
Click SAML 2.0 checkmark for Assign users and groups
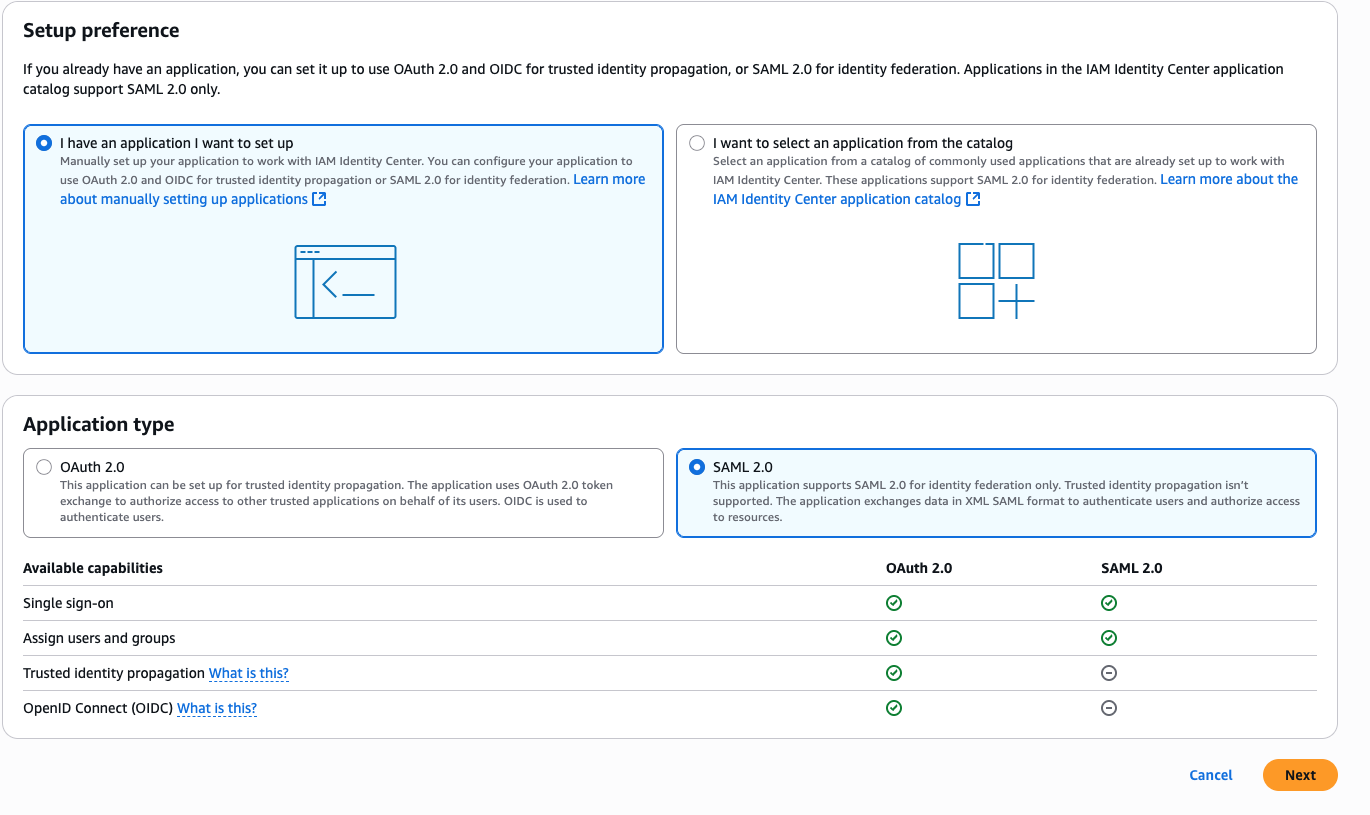point(1109,638)
